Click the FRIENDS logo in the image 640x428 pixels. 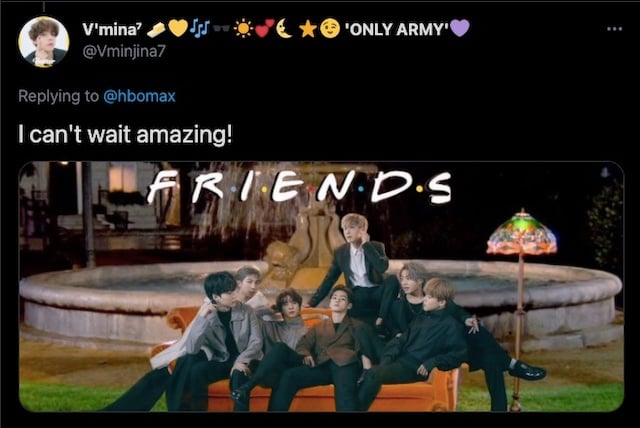(x=300, y=186)
